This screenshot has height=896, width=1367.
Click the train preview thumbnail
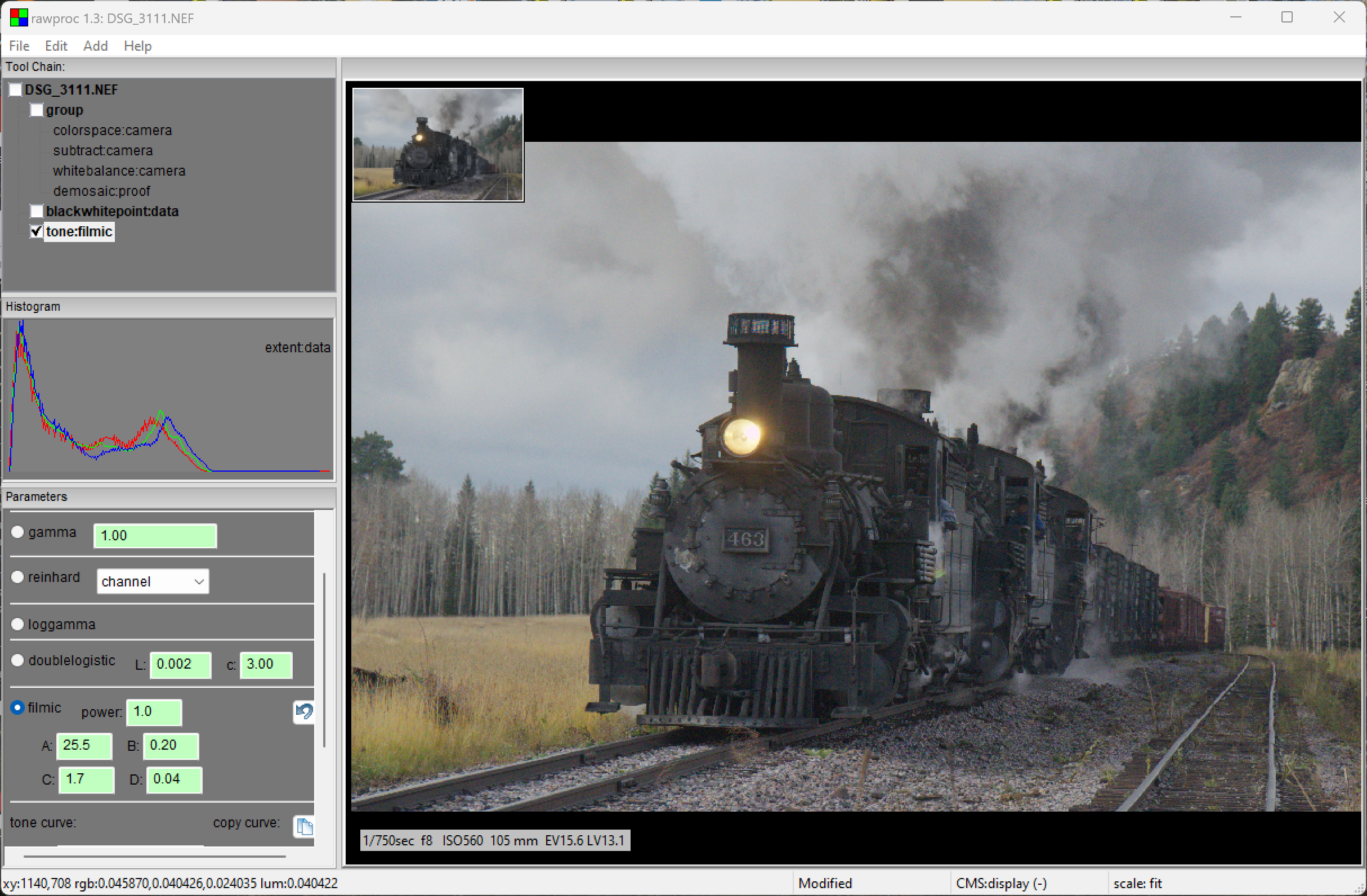tap(437, 144)
